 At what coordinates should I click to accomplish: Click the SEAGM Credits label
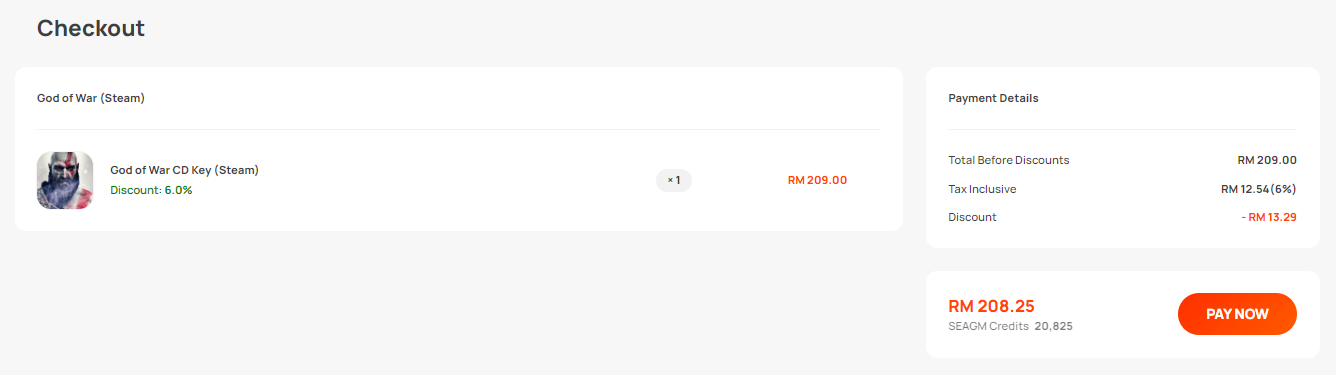tap(988, 326)
